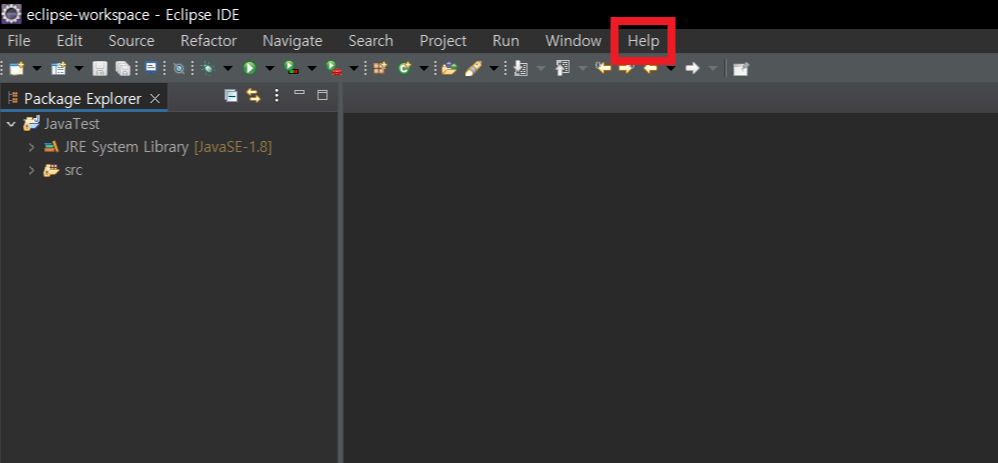Maximize the Package Explorer view

(323, 96)
